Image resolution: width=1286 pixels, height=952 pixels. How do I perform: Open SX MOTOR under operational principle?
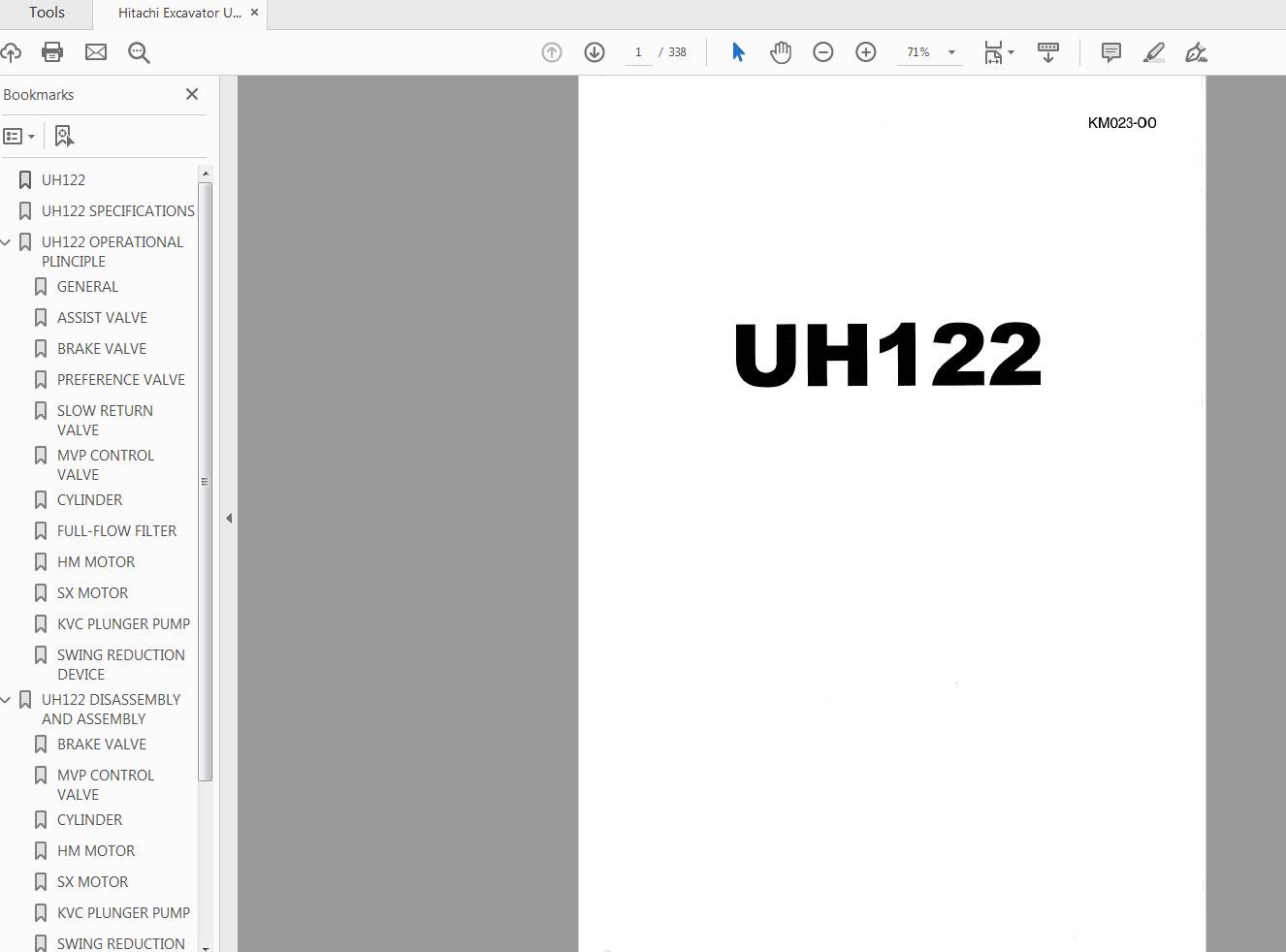92,593
